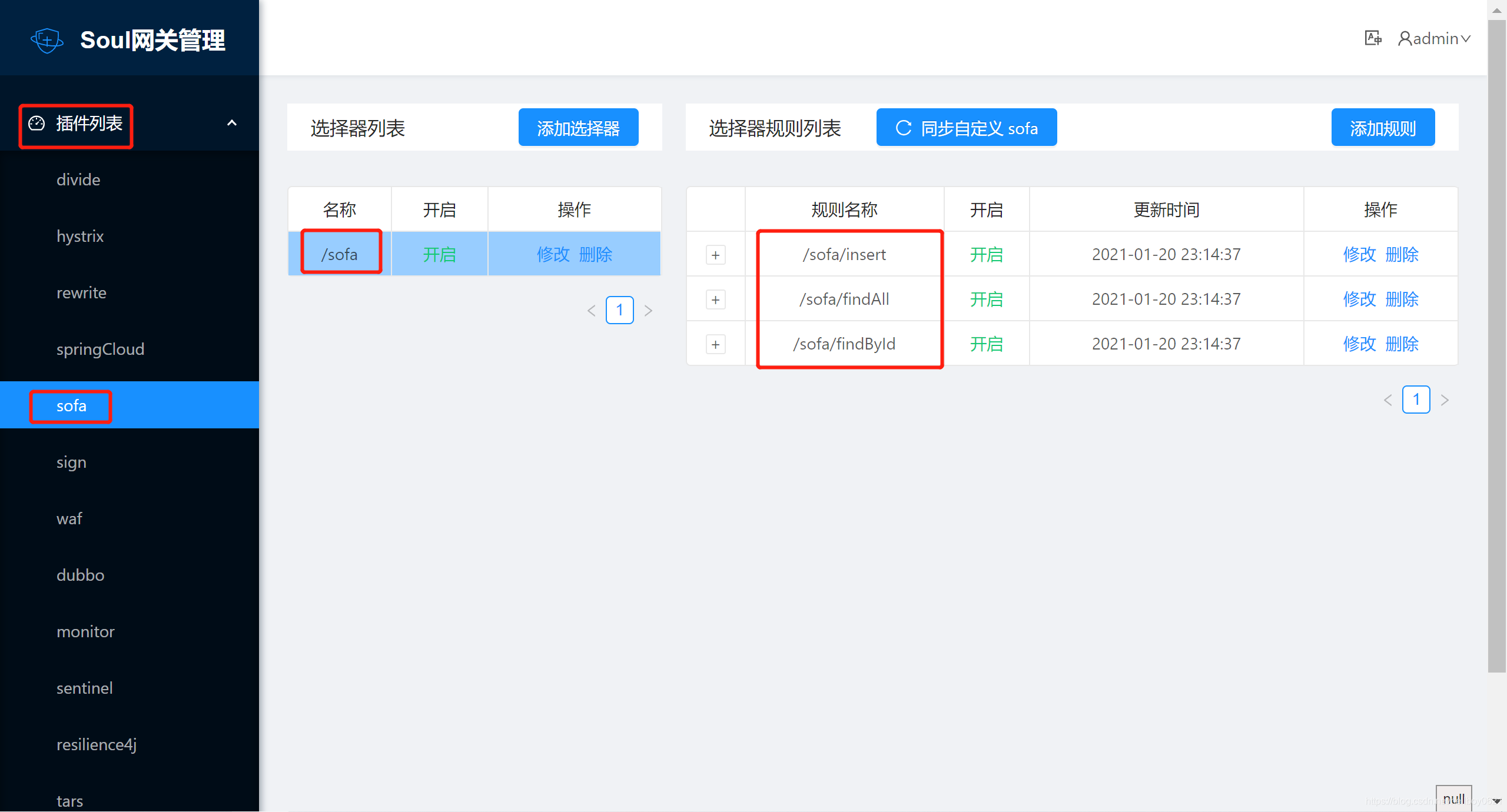Collapse the 插件列表 menu chevron
The height and width of the screenshot is (812, 1507).
(232, 123)
